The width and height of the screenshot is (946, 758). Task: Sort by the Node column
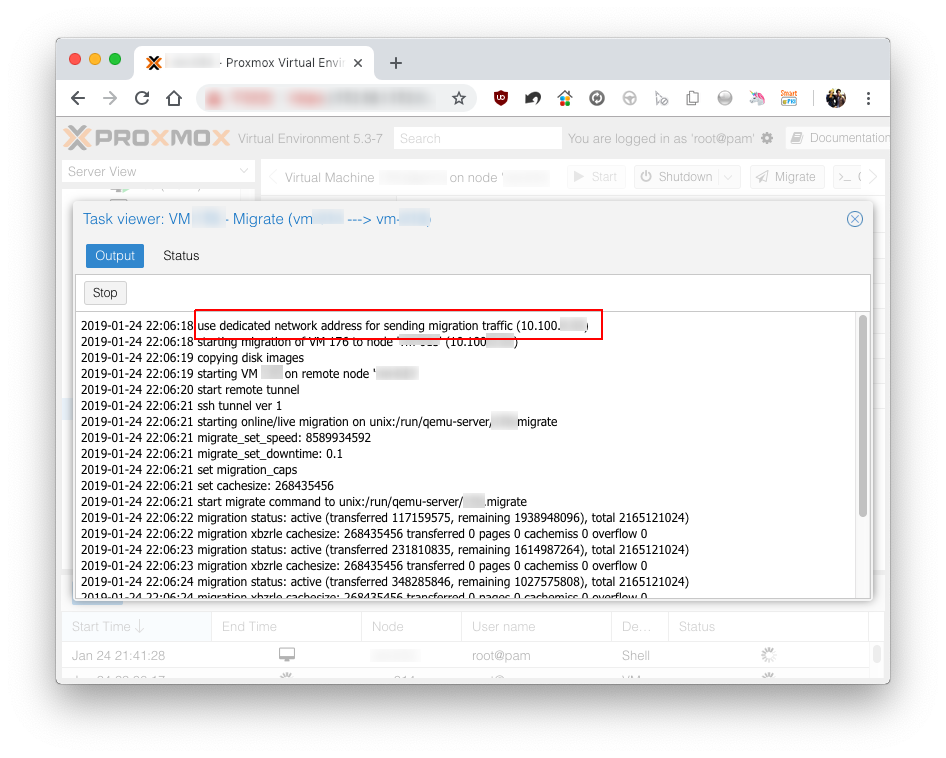411,626
